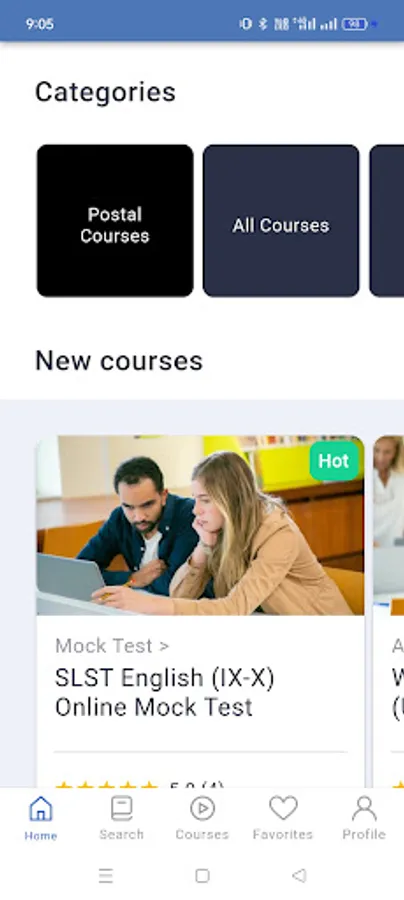This screenshot has width=404, height=900.
Task: Switch to the Favorites tab label
Action: click(x=283, y=834)
